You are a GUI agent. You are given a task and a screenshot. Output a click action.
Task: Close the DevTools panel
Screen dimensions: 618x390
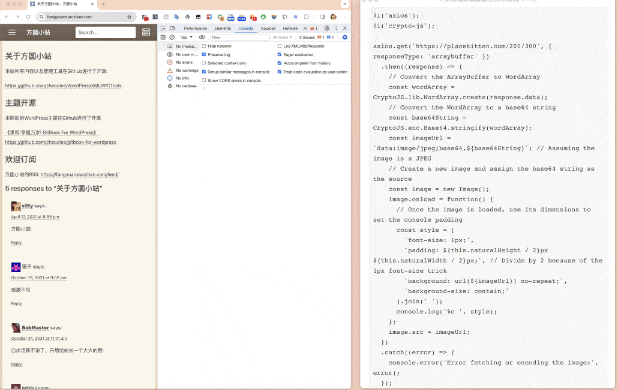pos(345,28)
